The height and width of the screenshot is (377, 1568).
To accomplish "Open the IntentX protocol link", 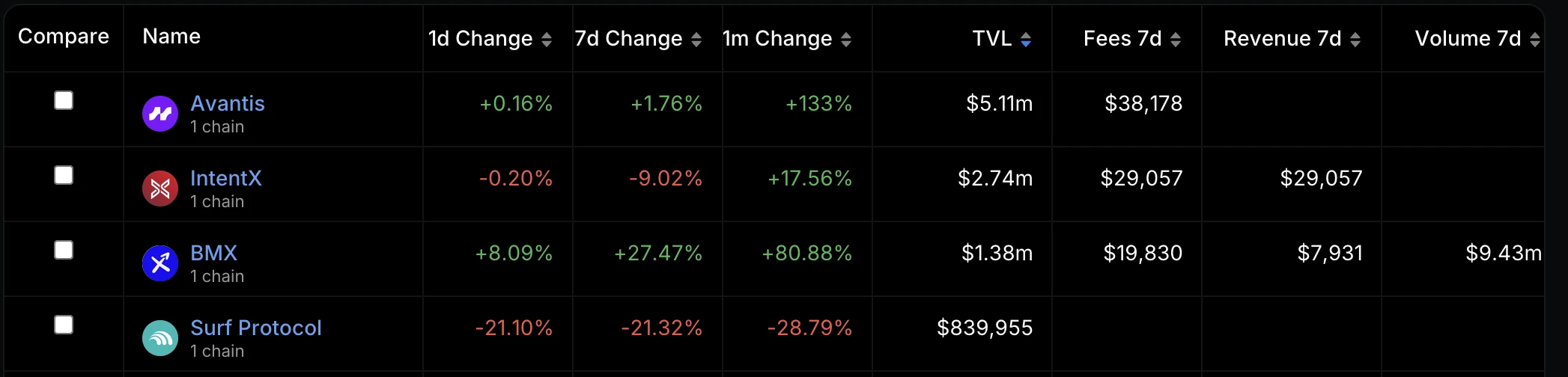I will pos(226,178).
